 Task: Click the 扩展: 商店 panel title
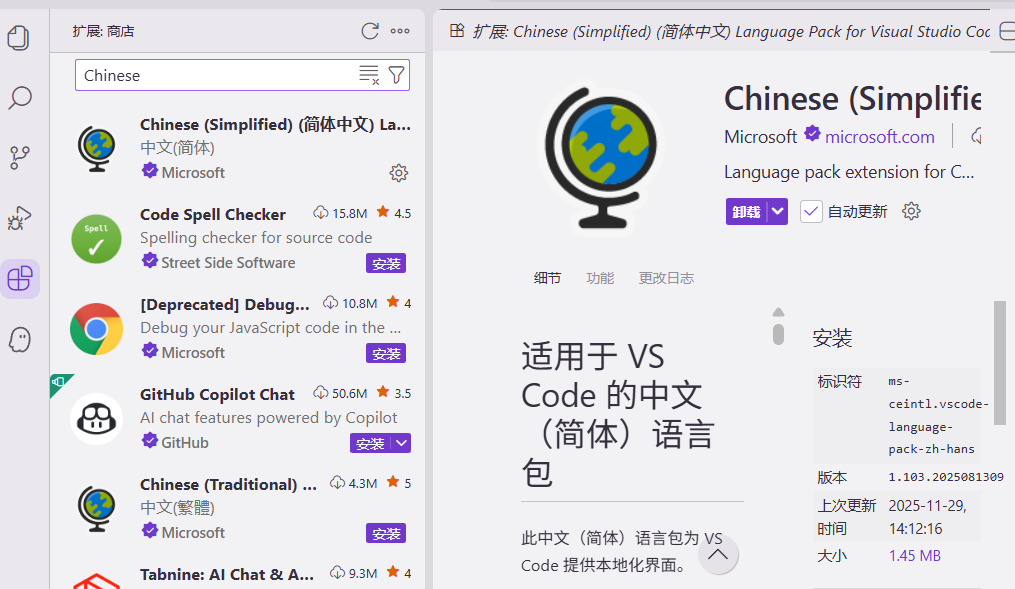104,30
